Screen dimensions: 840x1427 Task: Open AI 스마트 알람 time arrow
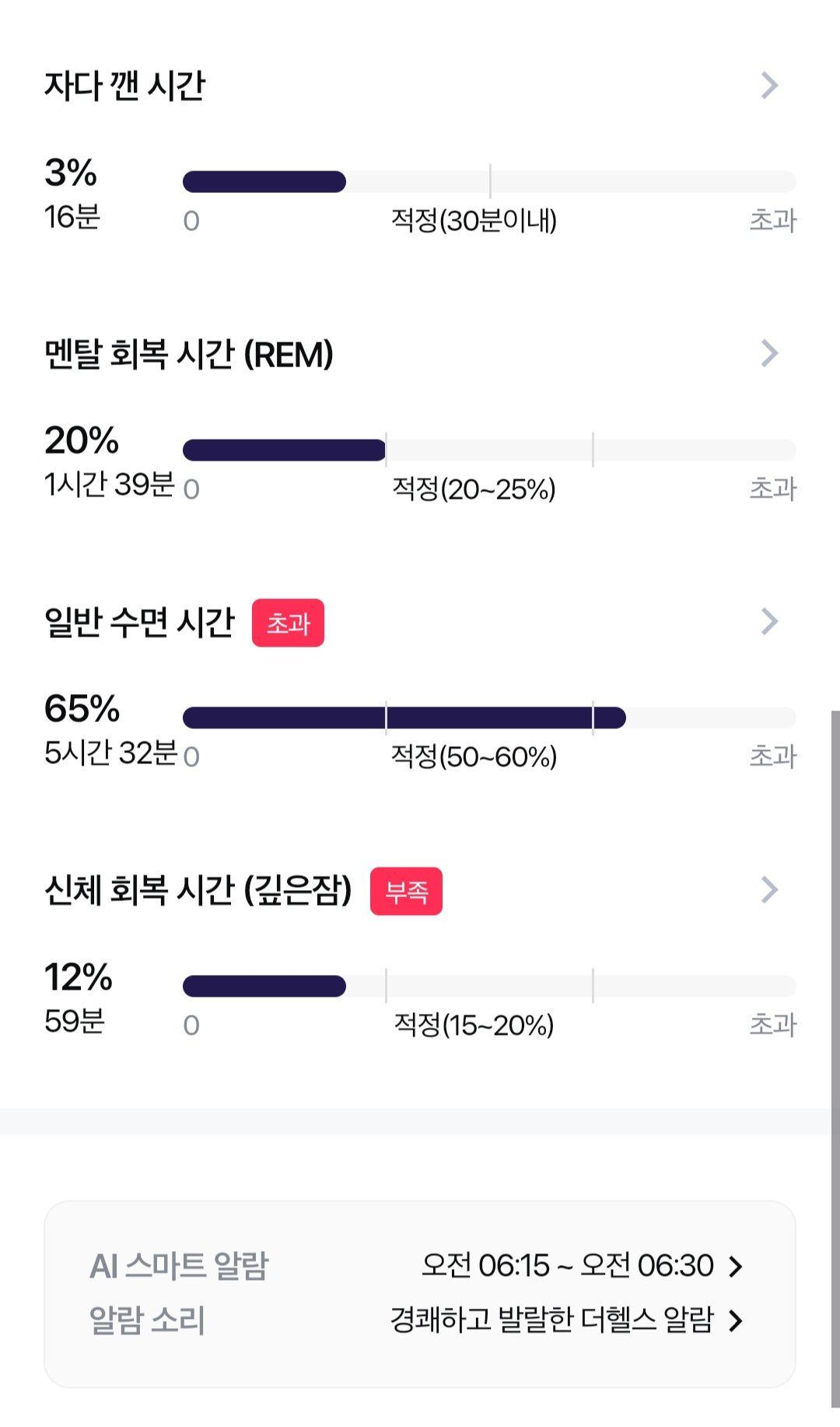pyautogui.click(x=735, y=1267)
